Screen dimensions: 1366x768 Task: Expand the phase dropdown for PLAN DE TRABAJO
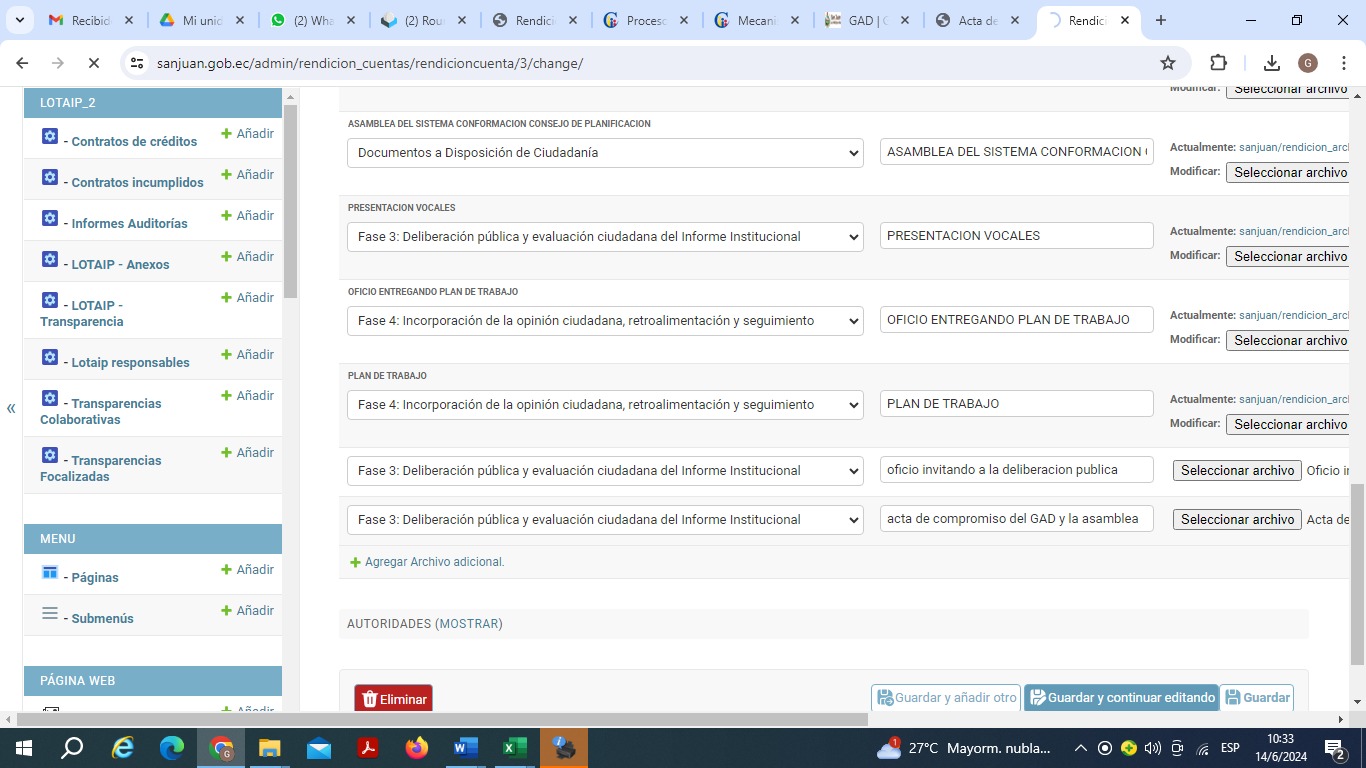[x=605, y=405]
